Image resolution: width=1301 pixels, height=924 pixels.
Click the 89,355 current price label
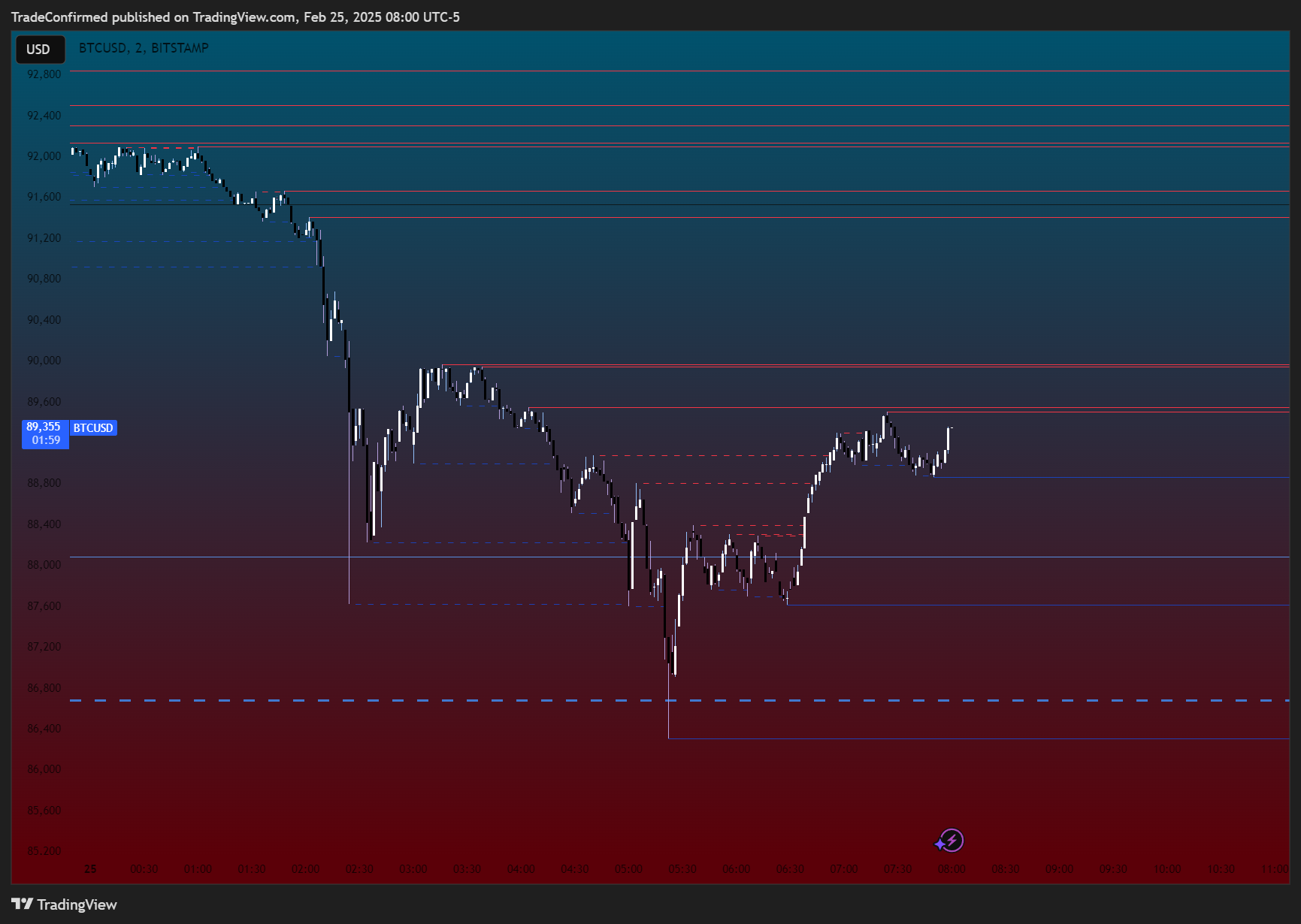click(x=44, y=427)
